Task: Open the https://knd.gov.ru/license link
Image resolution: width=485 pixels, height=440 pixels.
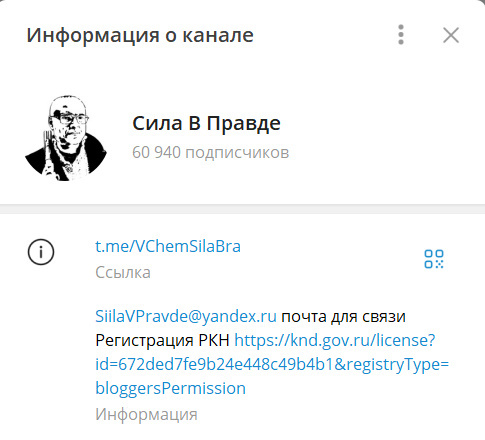Action: tap(335, 340)
